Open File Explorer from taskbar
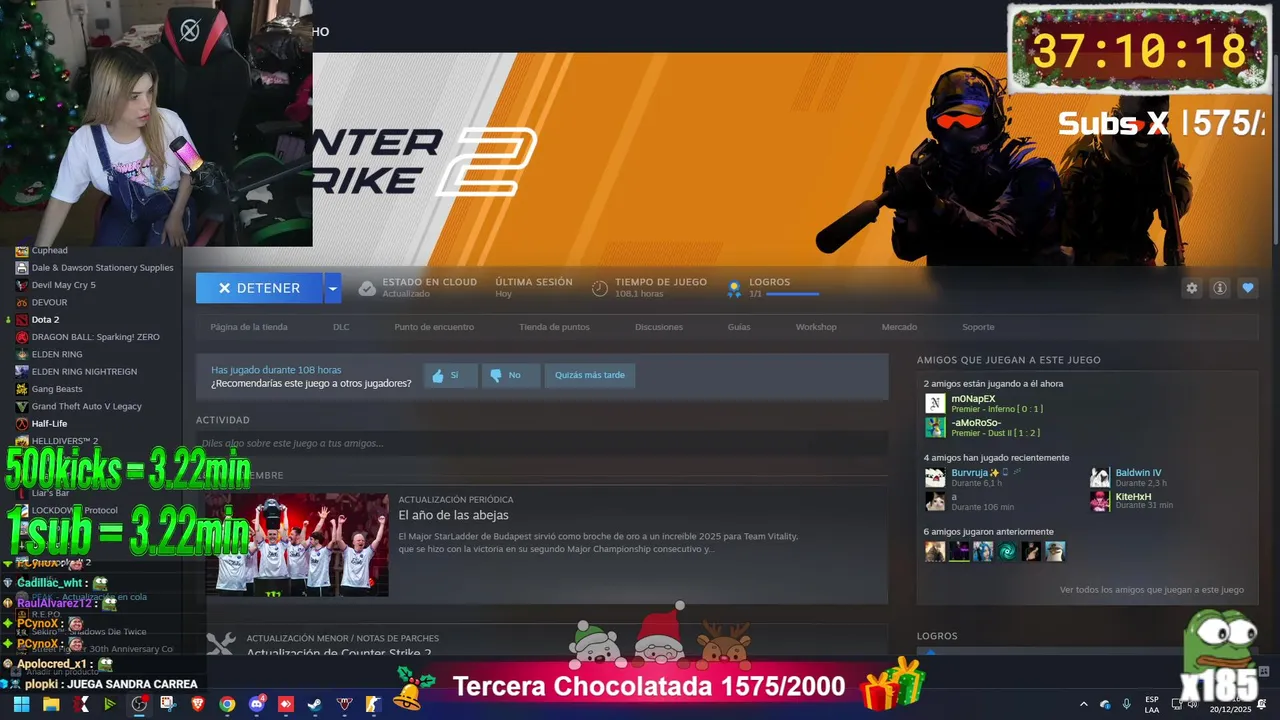The height and width of the screenshot is (720, 1280). (x=51, y=704)
